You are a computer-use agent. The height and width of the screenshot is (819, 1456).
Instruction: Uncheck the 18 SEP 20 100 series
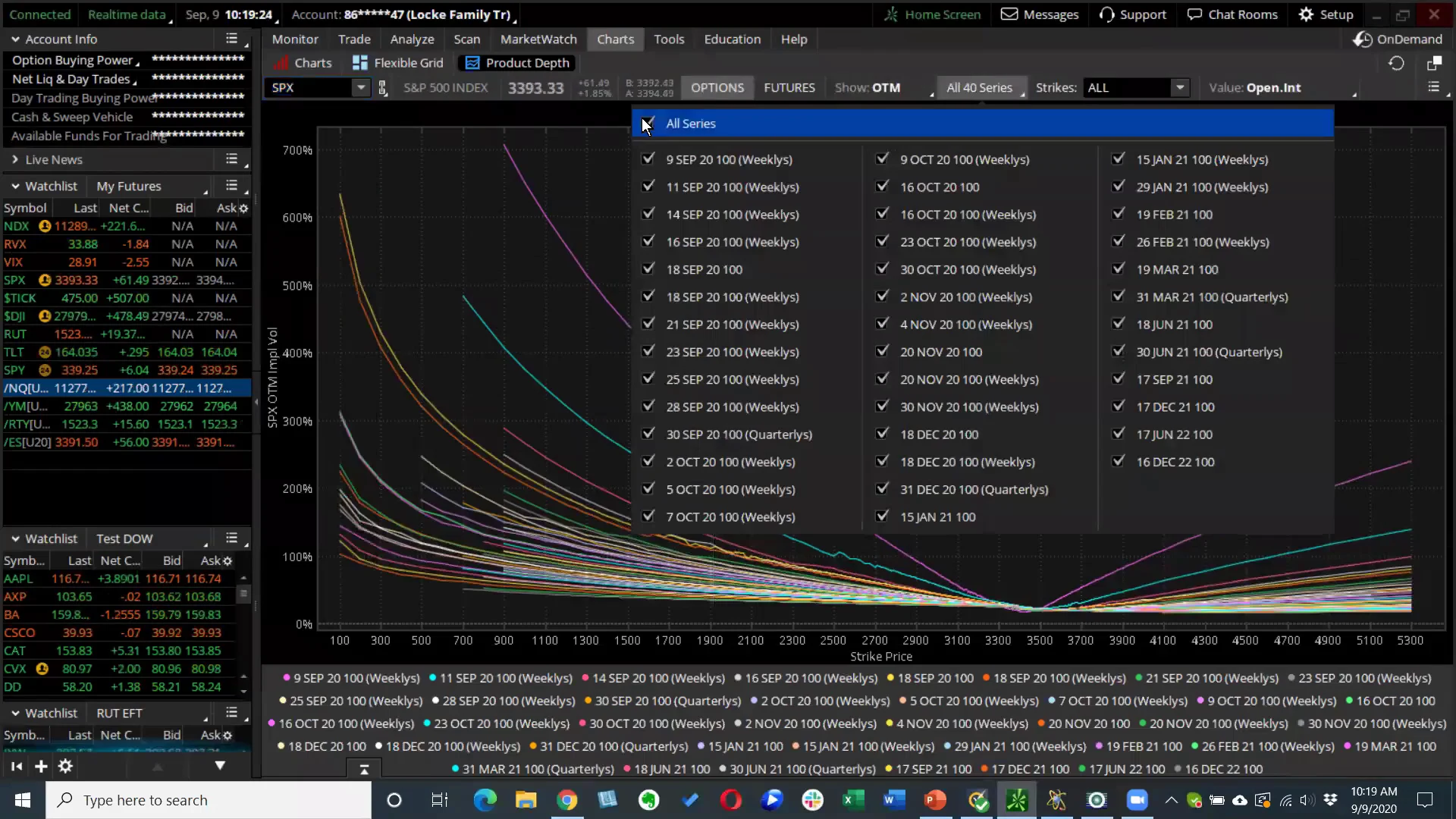coord(648,269)
